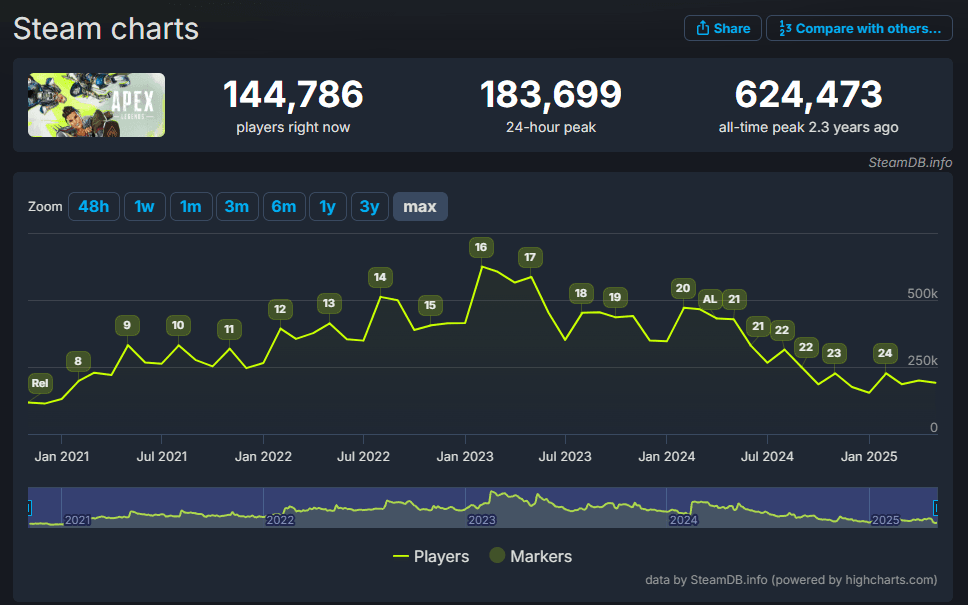This screenshot has width=968, height=605.
Task: Click season marker 11
Action: tap(229, 329)
